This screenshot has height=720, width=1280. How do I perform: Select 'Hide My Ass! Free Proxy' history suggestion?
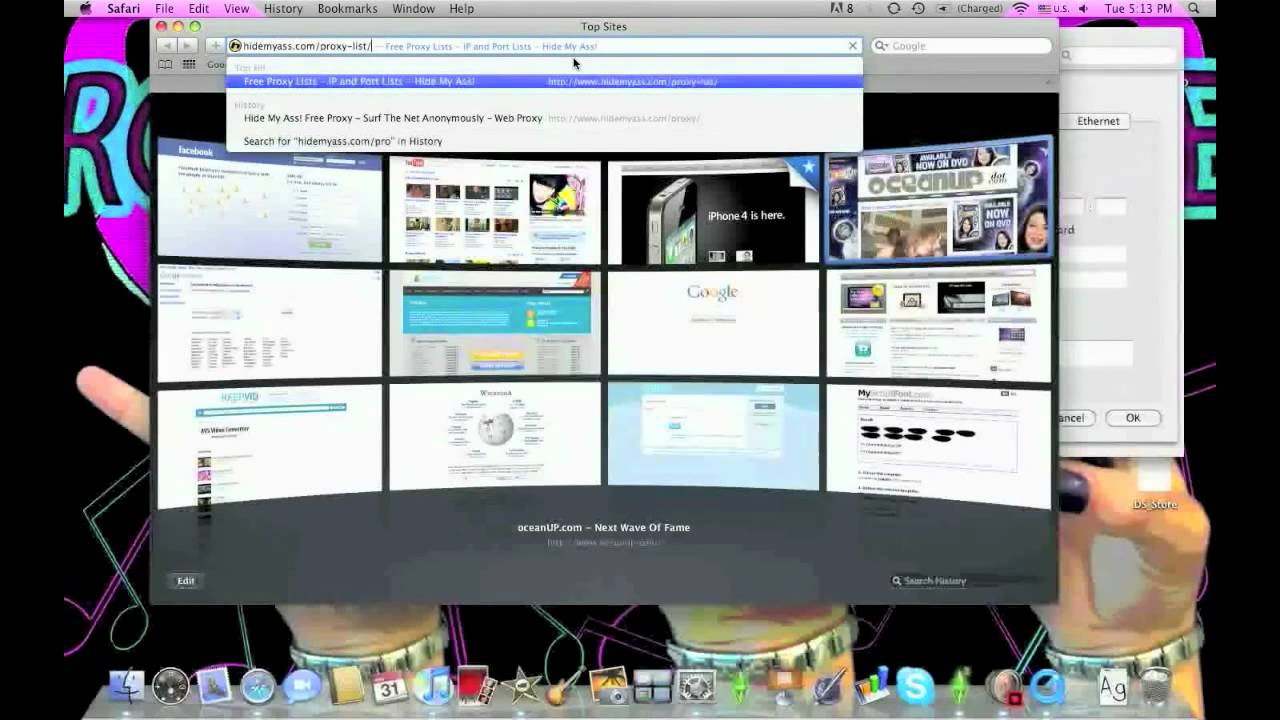544,118
